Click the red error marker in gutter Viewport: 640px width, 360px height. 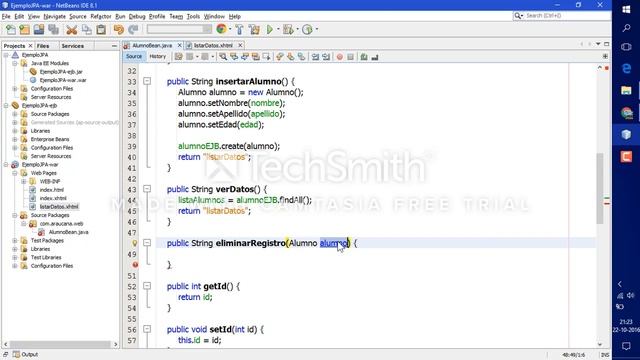(135, 265)
